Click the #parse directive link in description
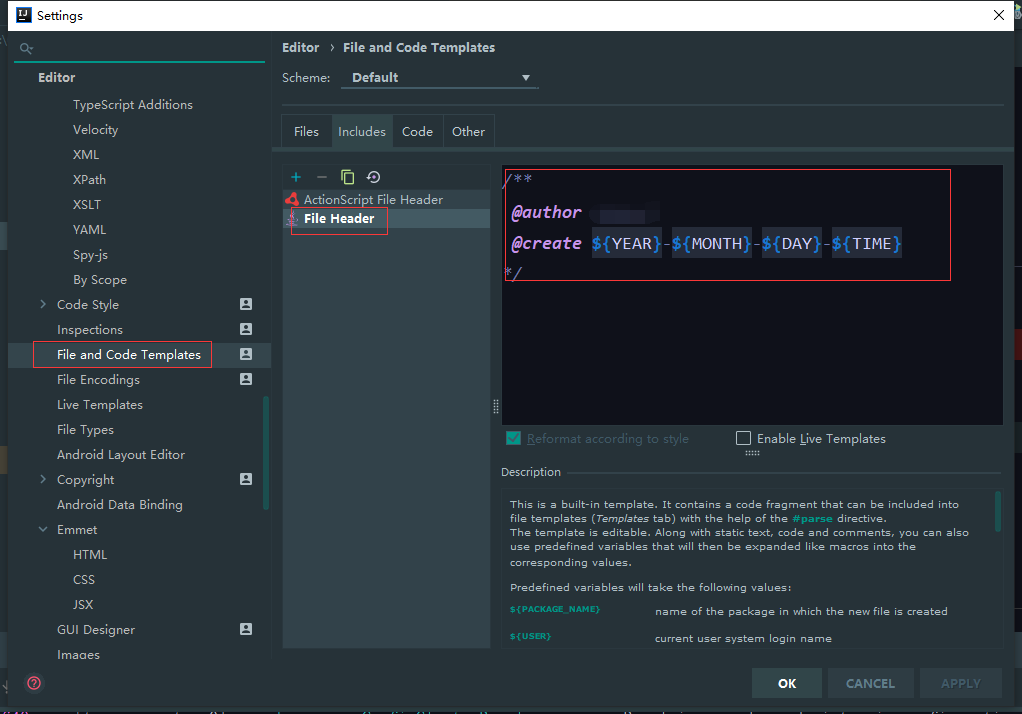This screenshot has width=1022, height=714. pyautogui.click(x=812, y=519)
